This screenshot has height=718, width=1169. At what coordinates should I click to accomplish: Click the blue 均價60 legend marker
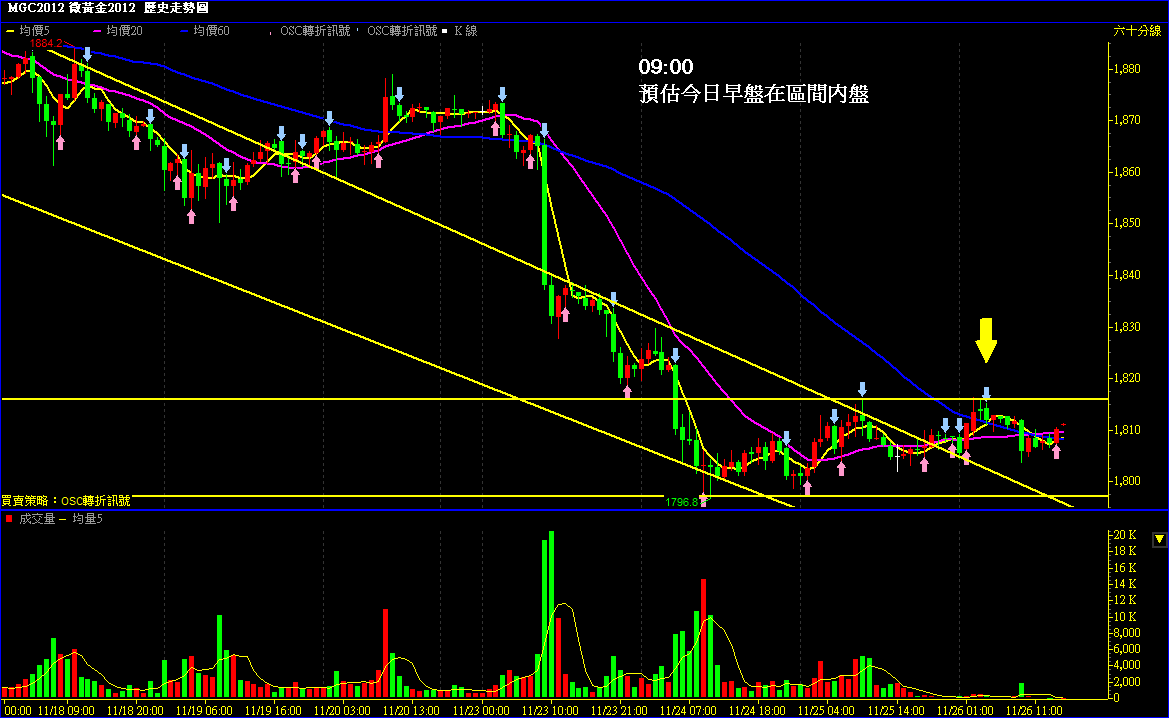(x=184, y=31)
